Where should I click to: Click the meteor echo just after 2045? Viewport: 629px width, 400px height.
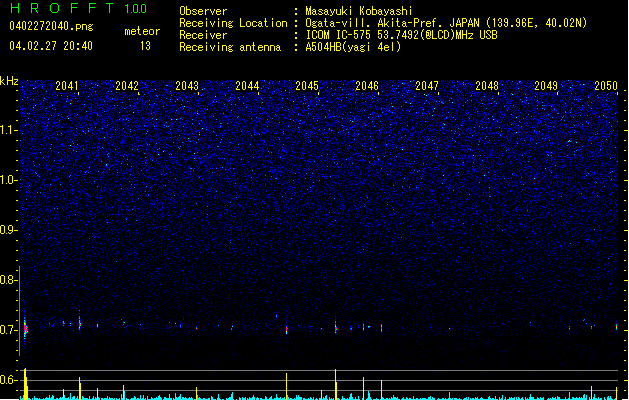click(336, 328)
